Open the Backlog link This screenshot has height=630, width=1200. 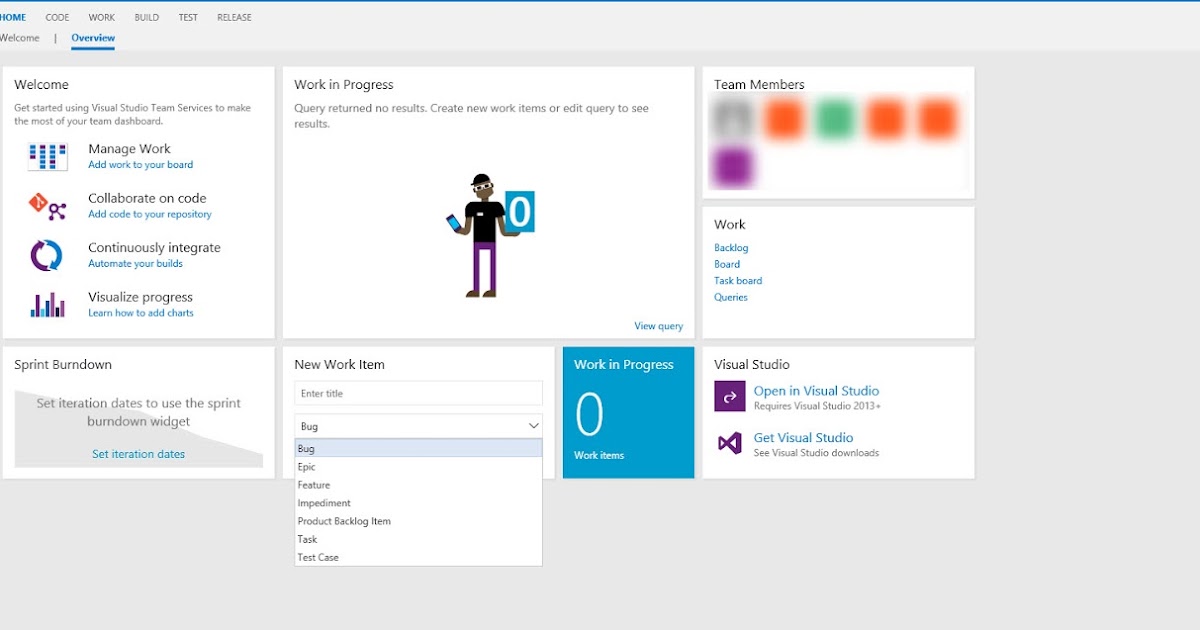point(731,247)
